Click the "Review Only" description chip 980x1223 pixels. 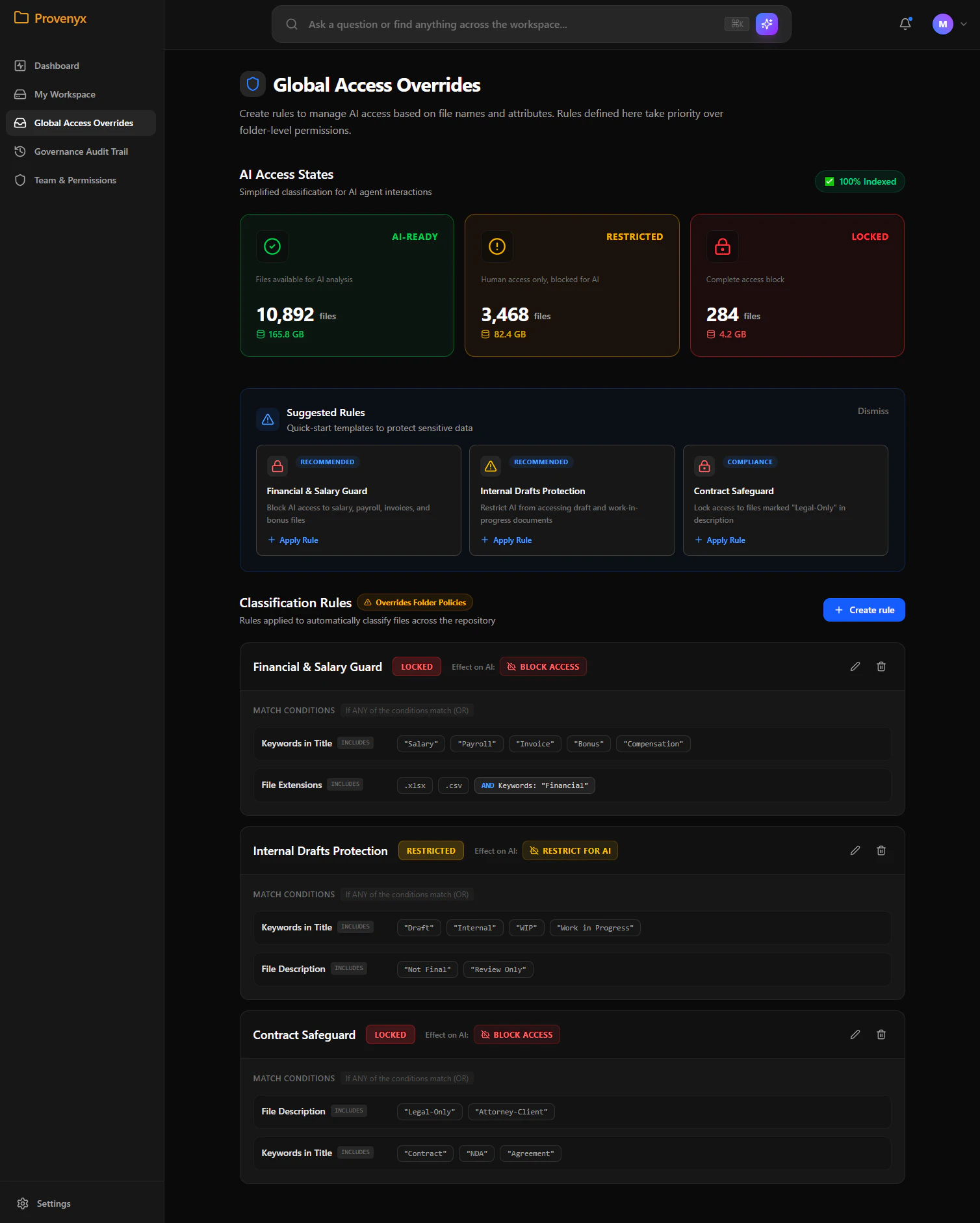click(498, 969)
